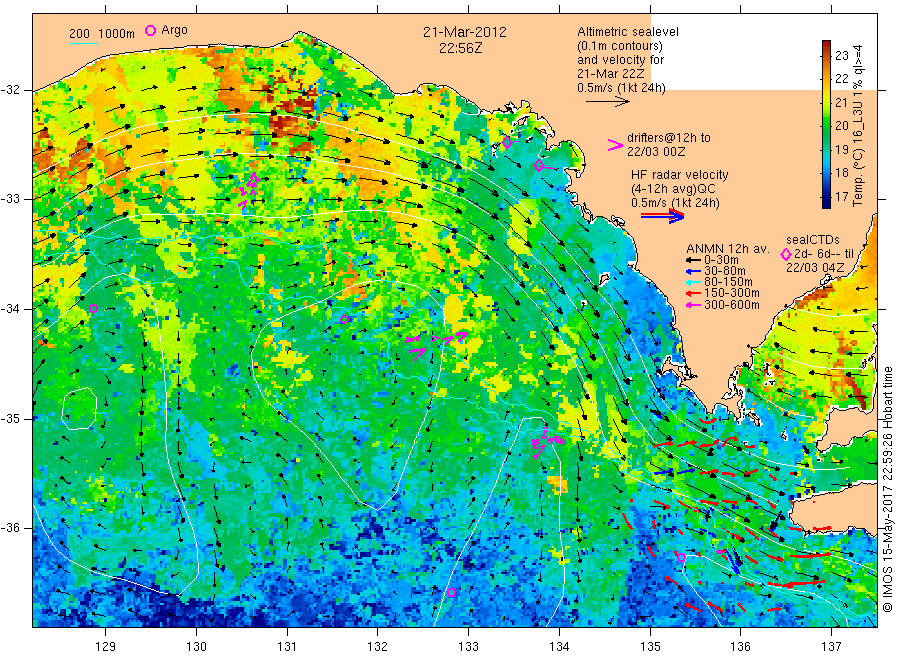Click the 'sealCTDs' legend text
This screenshot has height=660, width=900.
[x=813, y=240]
